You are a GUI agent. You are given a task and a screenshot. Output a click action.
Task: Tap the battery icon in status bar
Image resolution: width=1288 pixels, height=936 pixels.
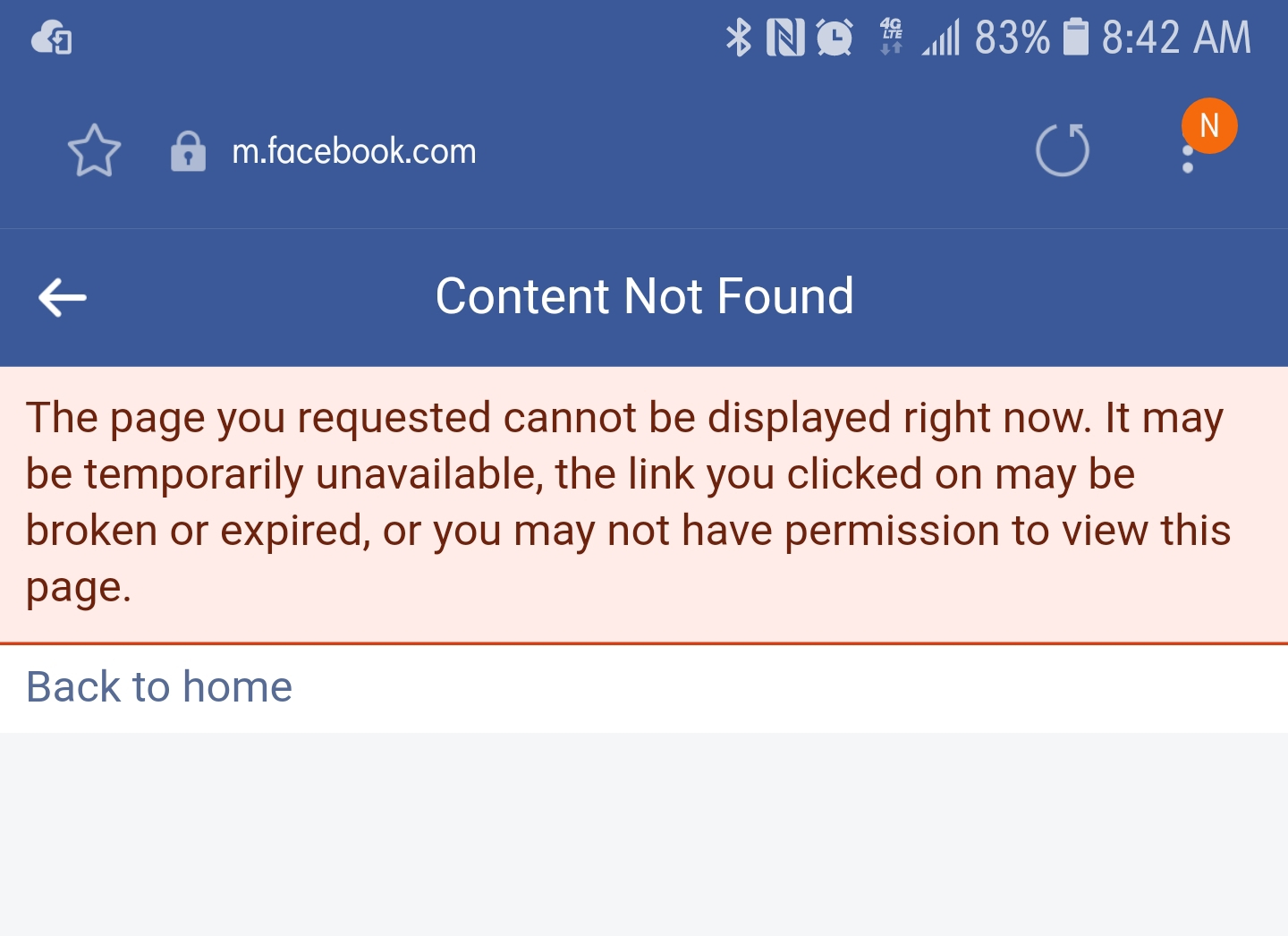(x=1076, y=38)
